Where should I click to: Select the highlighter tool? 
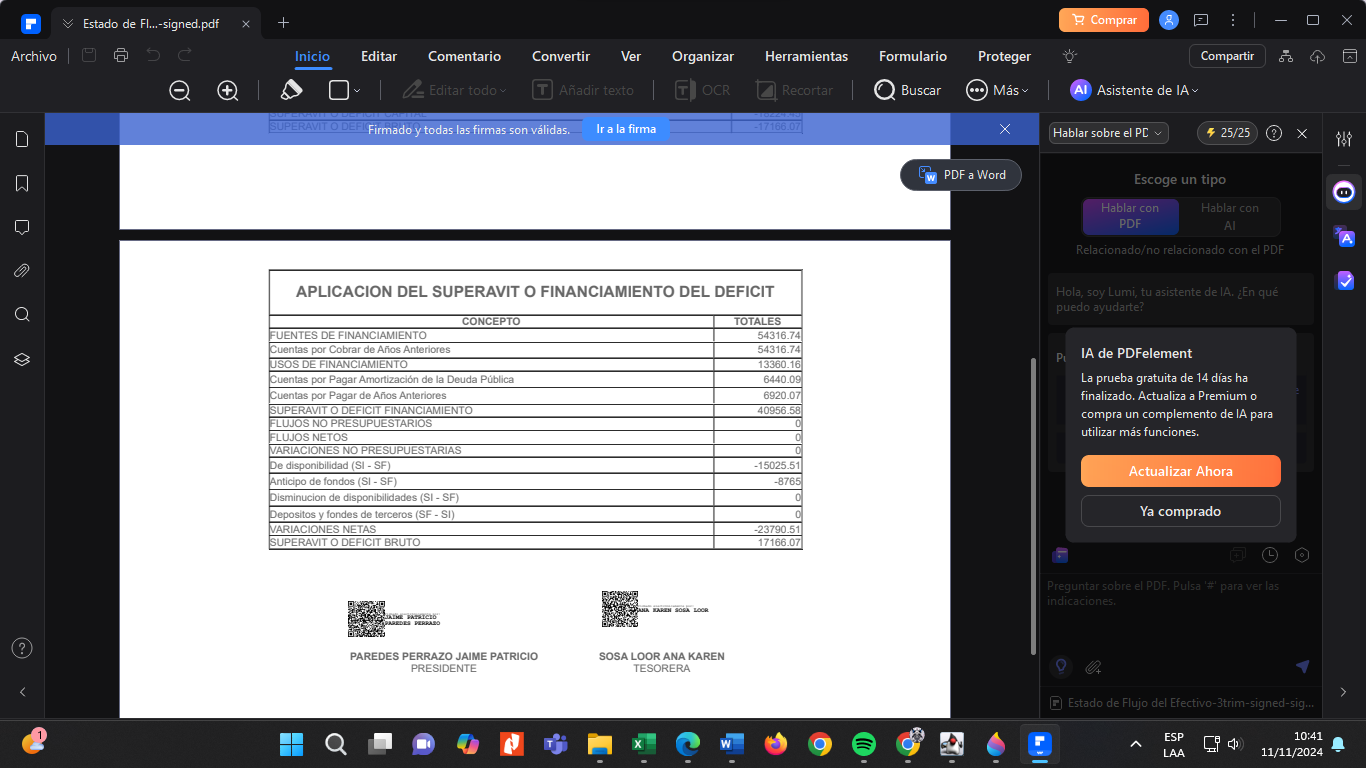click(x=291, y=90)
